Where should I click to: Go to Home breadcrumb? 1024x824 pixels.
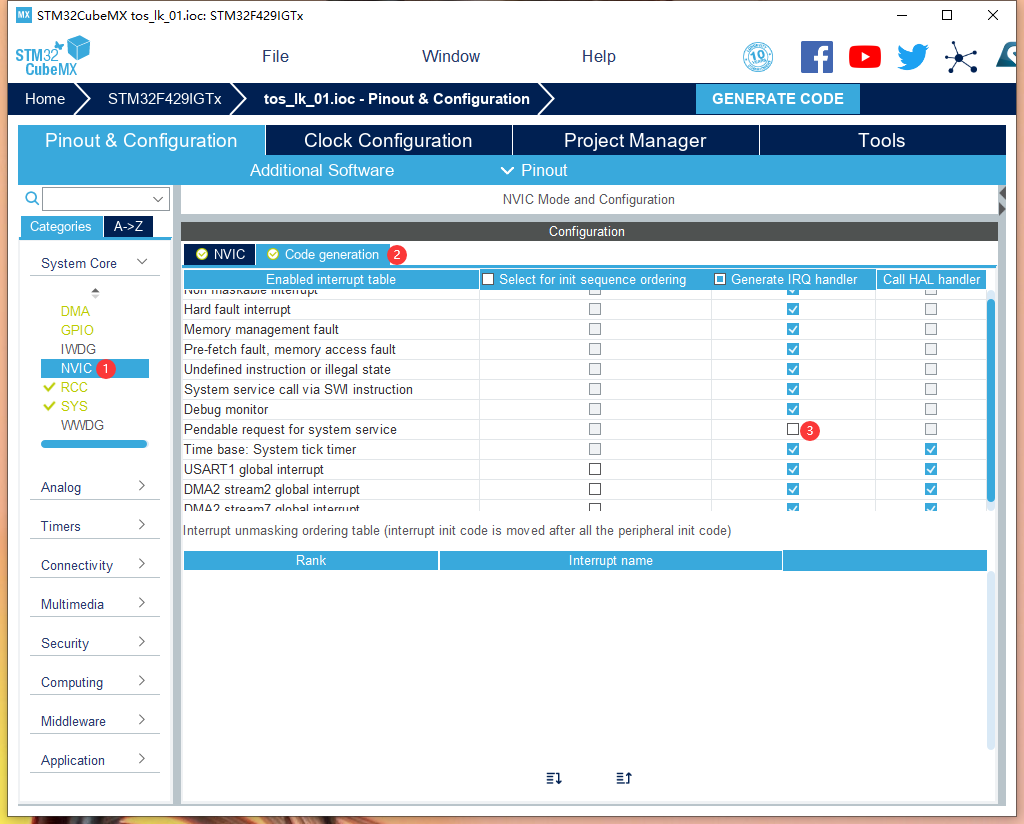[45, 99]
